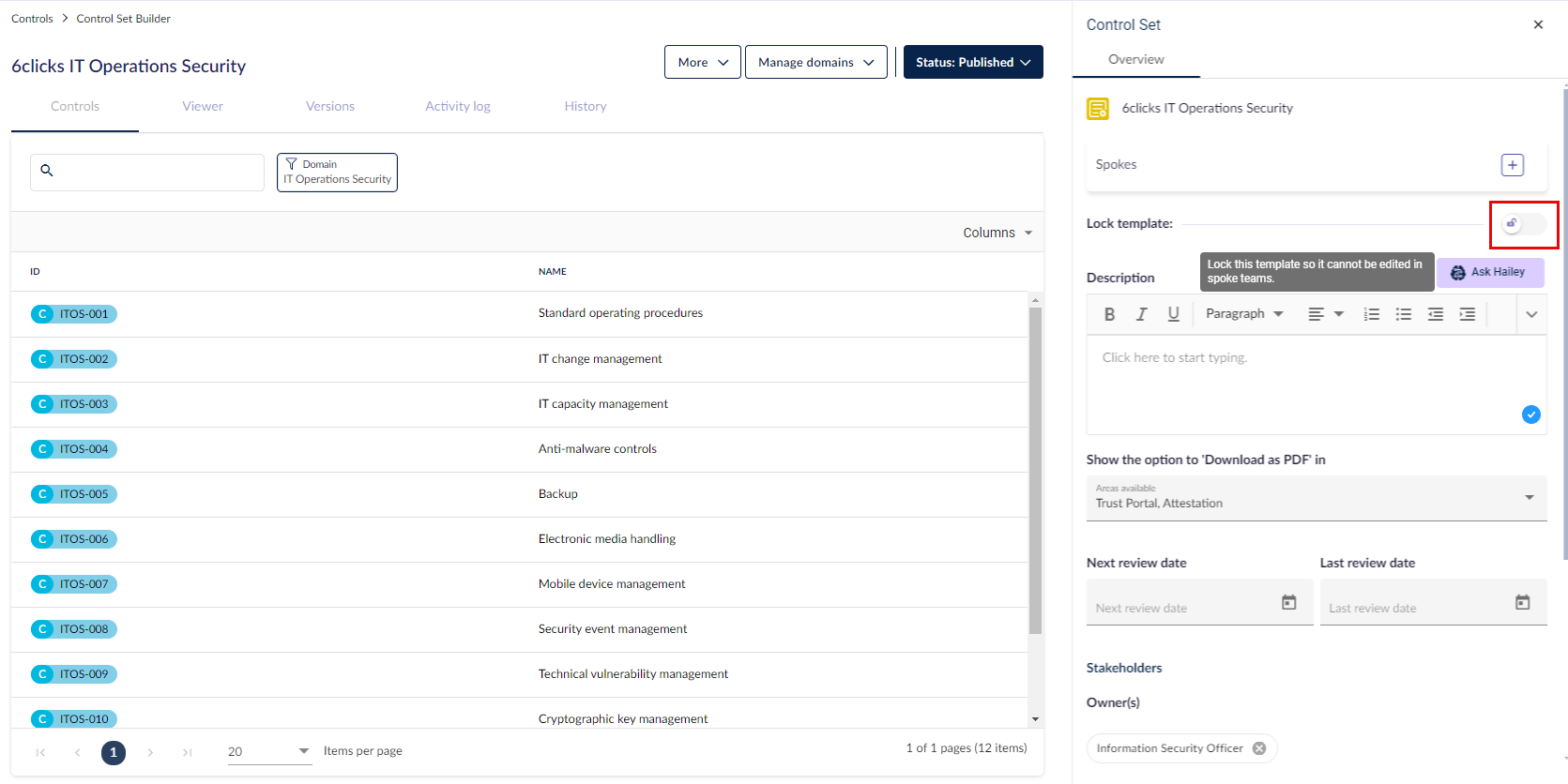Image resolution: width=1568 pixels, height=784 pixels.
Task: Open control ITOS-009 badge
Action: coord(73,674)
